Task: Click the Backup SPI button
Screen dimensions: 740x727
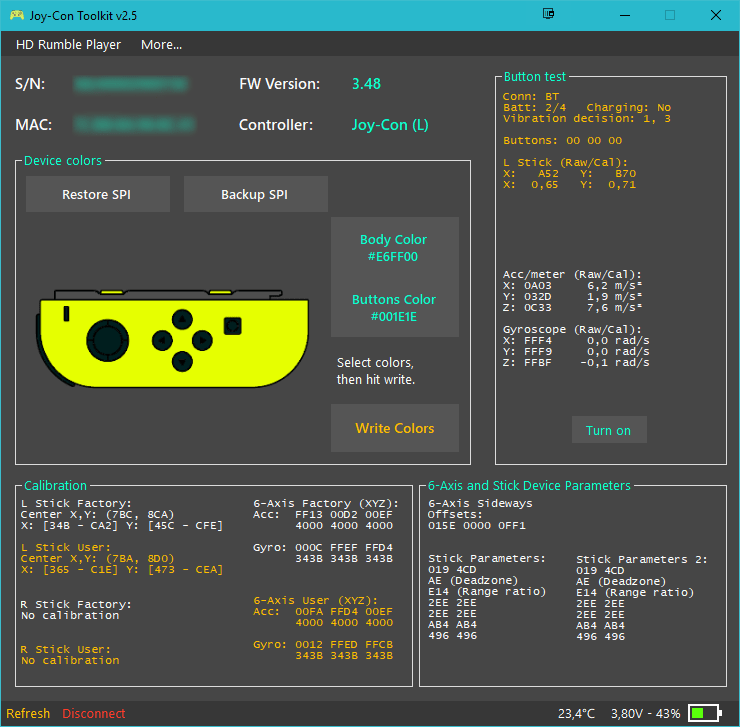Action: (256, 194)
